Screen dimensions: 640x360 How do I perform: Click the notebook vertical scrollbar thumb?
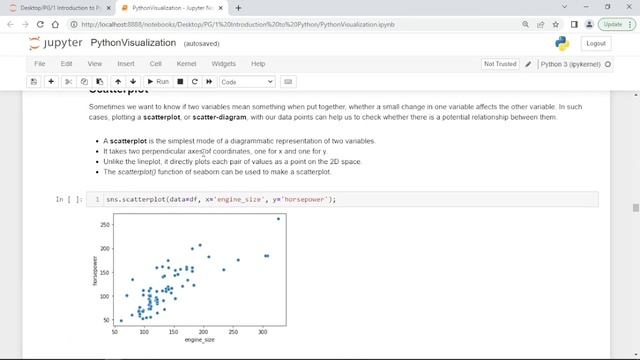(636, 208)
